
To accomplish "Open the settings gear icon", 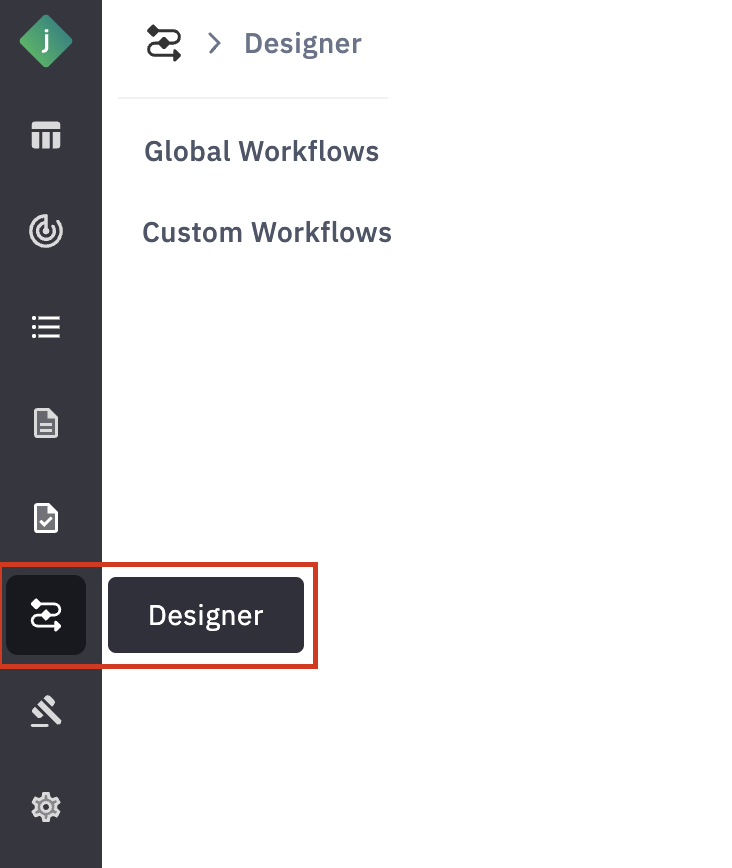I will [46, 806].
